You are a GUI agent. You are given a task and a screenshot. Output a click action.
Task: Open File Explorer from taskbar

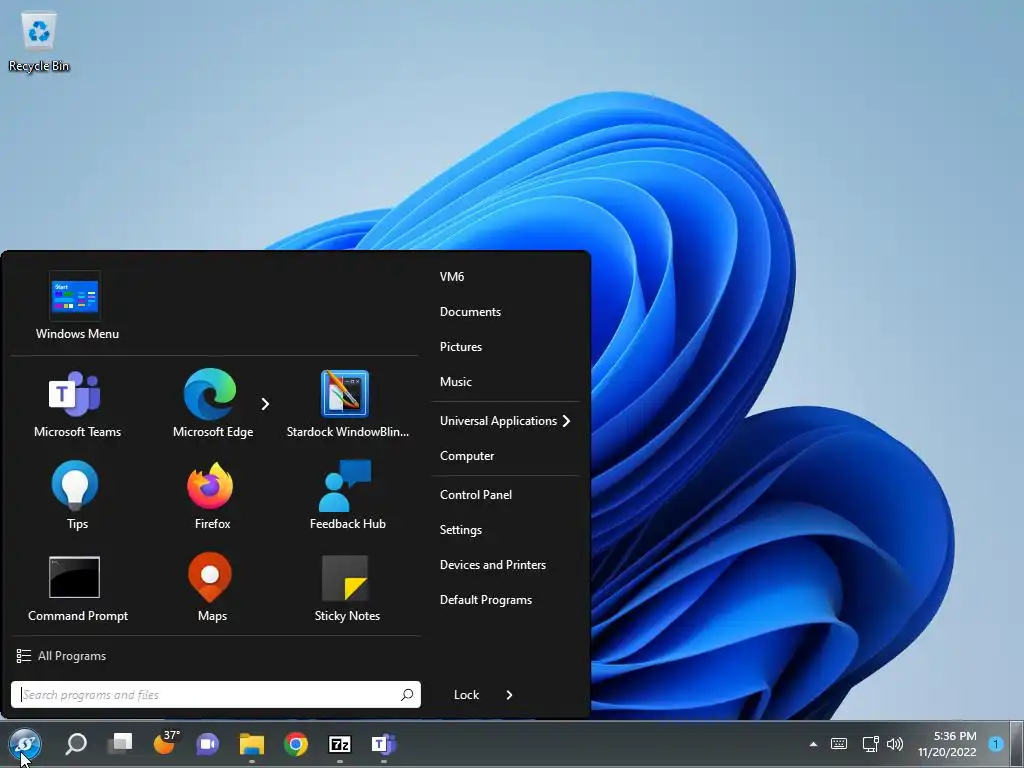252,744
